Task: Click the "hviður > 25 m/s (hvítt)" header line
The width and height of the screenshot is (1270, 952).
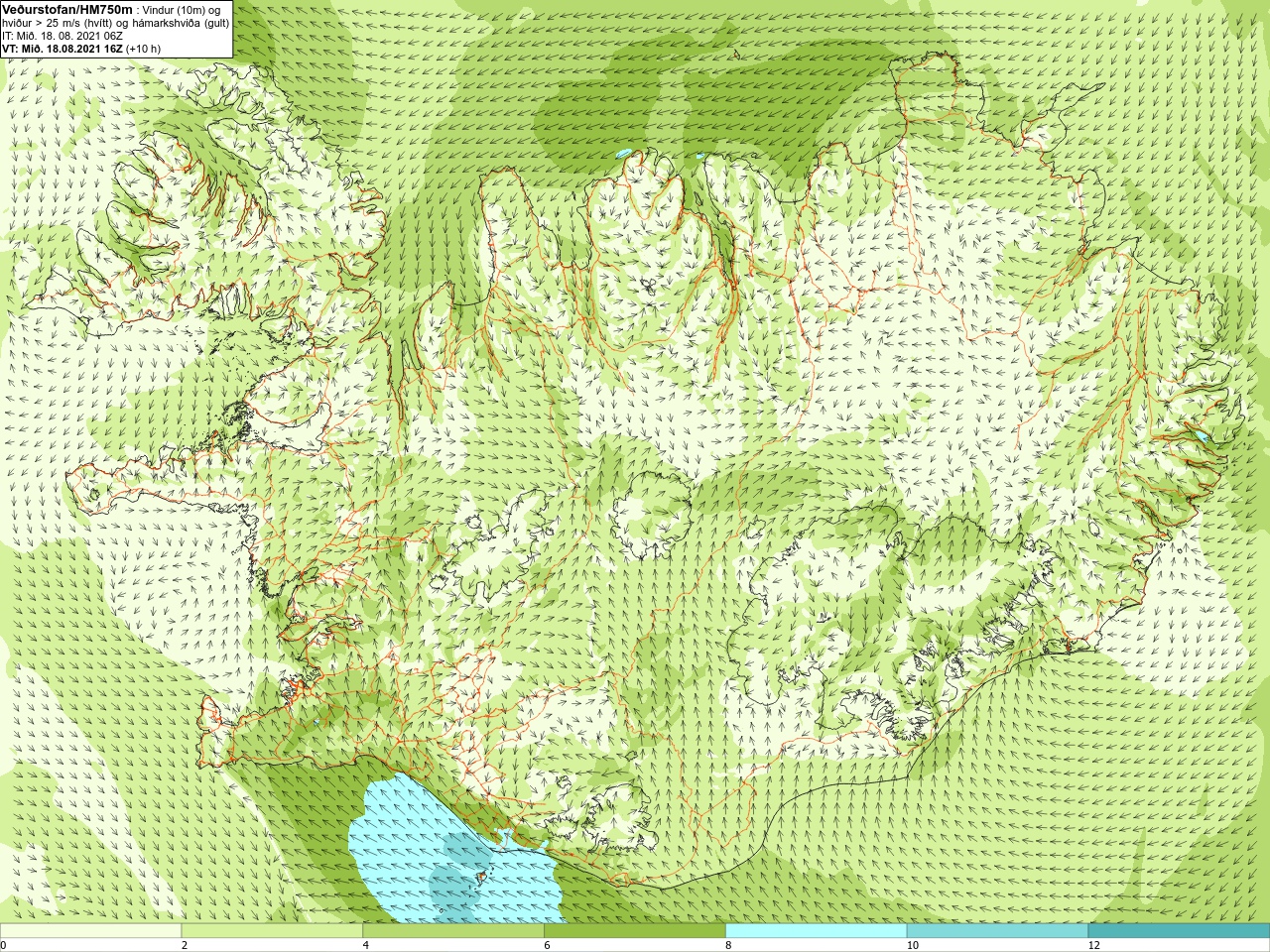Action: [x=115, y=22]
